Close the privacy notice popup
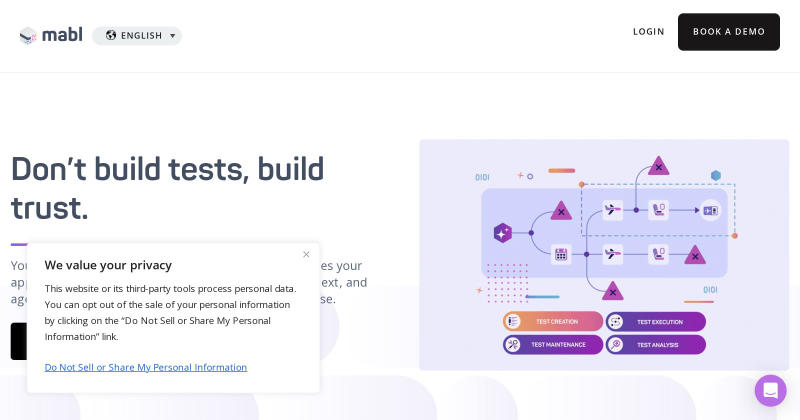Screen dimensions: 800x420 pos(306,254)
